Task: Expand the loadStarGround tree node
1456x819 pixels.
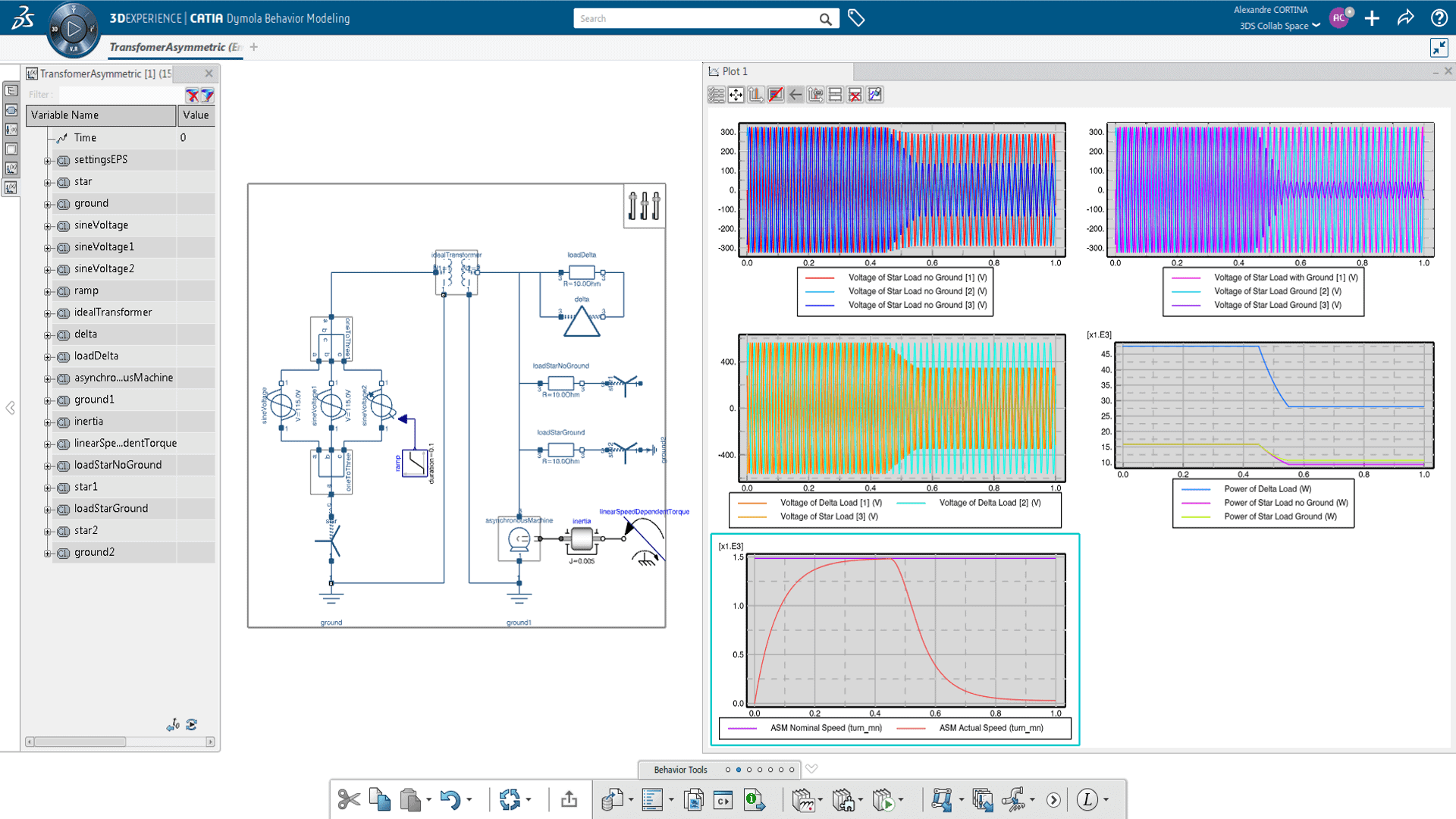Action: 48,510
